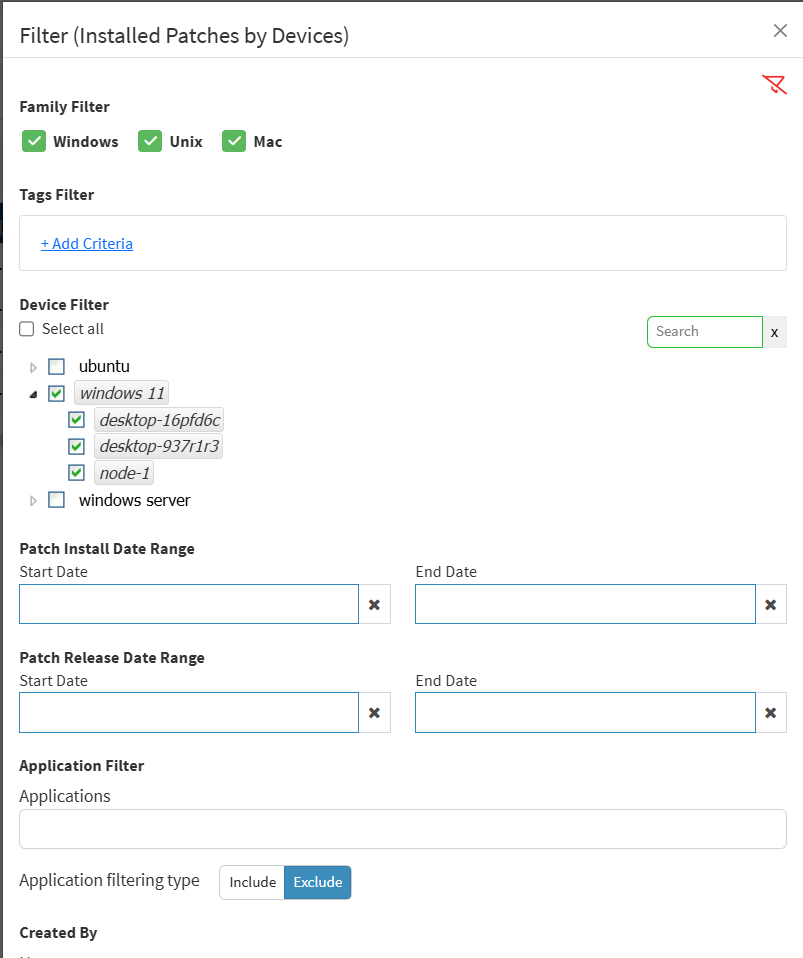Select the node-1 tree item
The height and width of the screenshot is (958, 803).
click(x=125, y=473)
